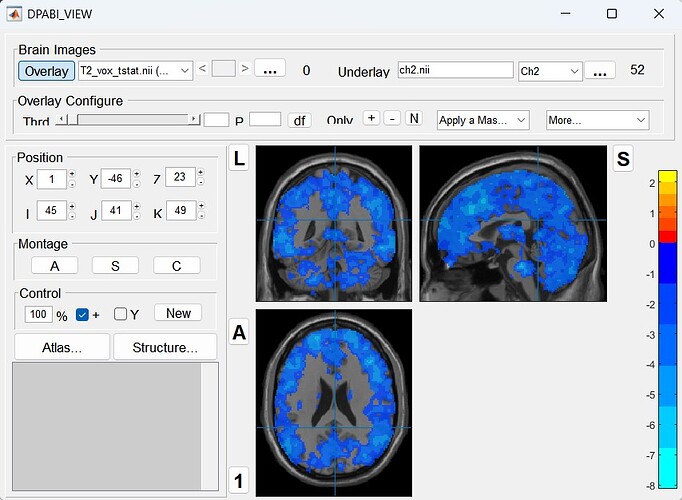682x500 pixels.
Task: Increase the Z position with up stepper
Action: (201, 172)
